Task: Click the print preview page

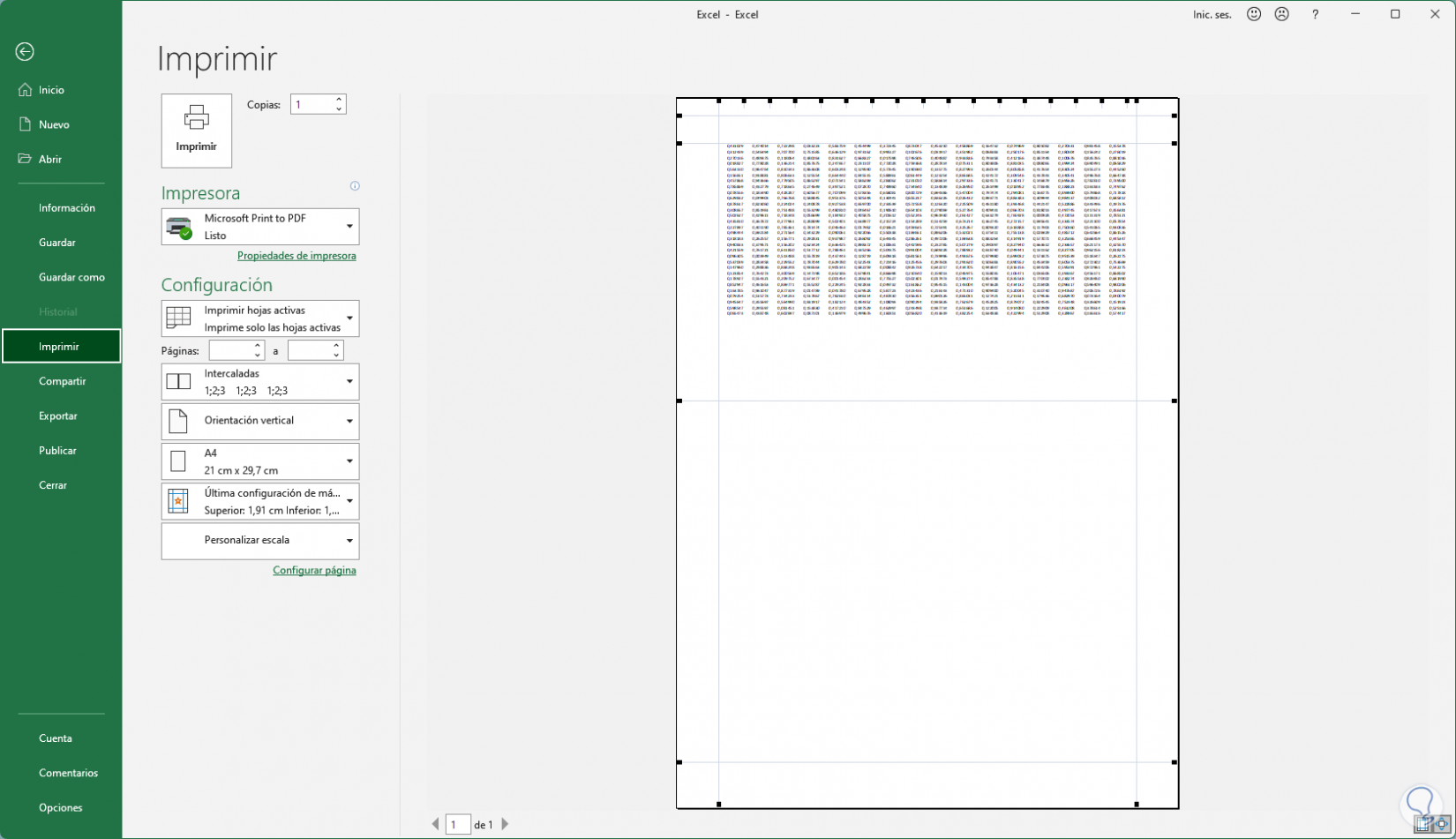Action: (927, 453)
